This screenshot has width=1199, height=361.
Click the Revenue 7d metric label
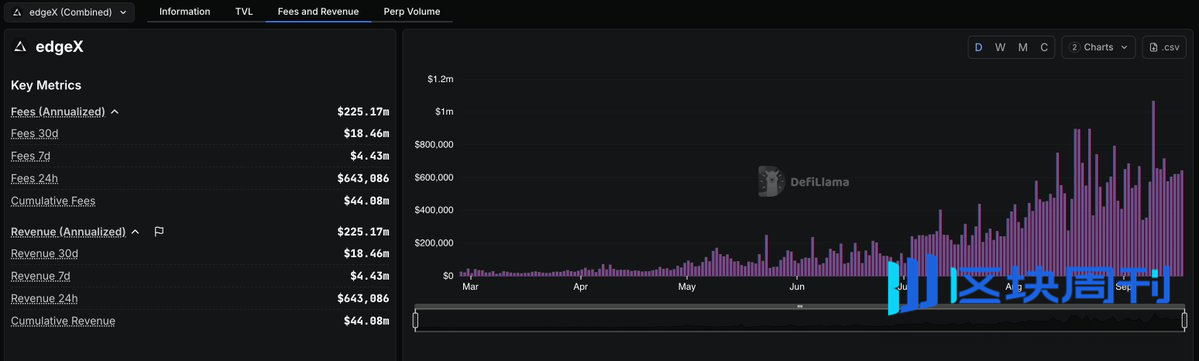click(41, 275)
